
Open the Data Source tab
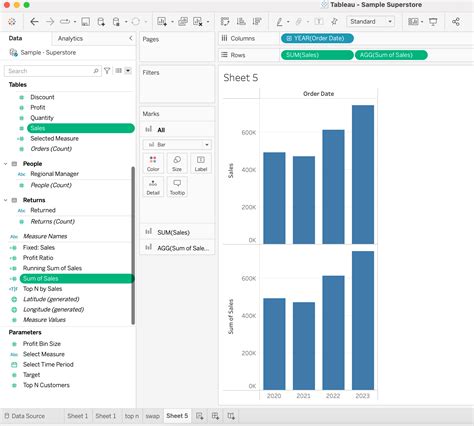(25, 416)
